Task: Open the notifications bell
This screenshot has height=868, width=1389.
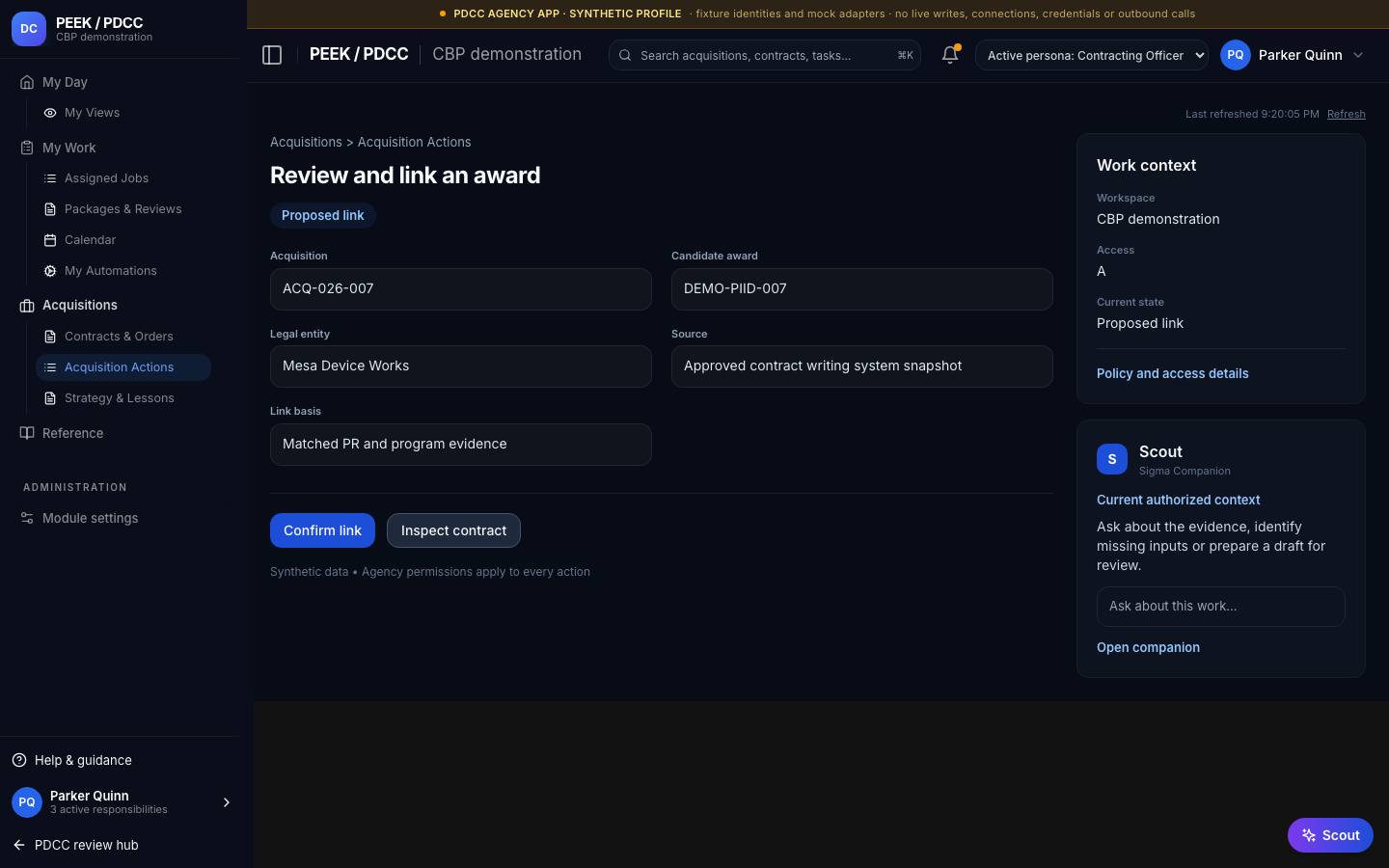Action: pos(950,55)
